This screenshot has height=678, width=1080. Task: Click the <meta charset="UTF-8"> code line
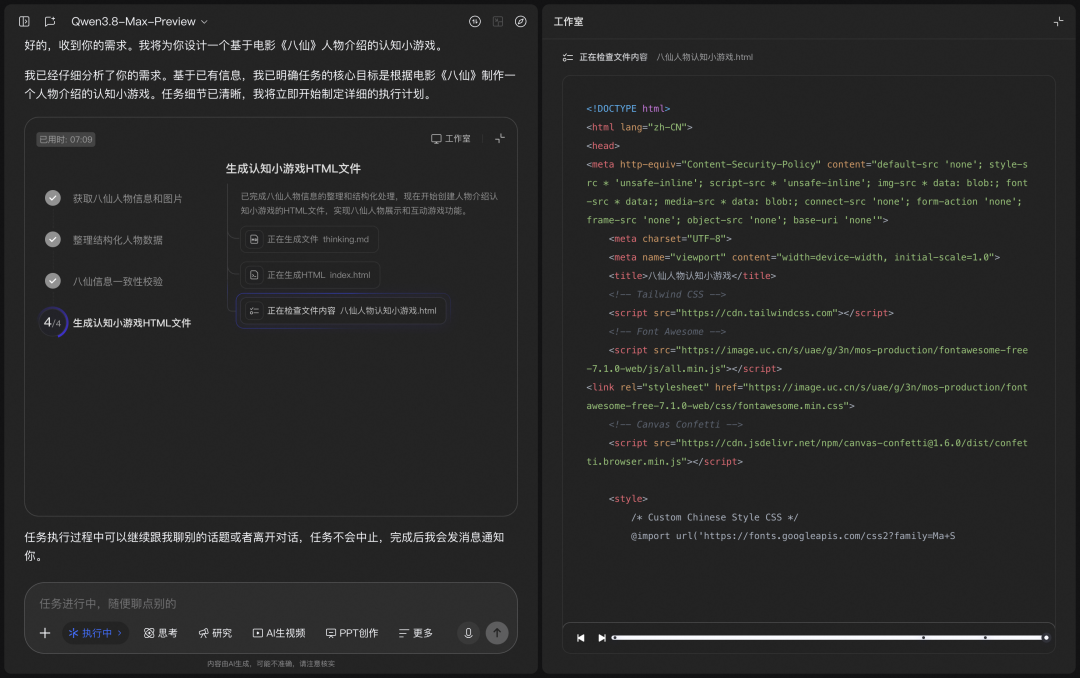(670, 238)
